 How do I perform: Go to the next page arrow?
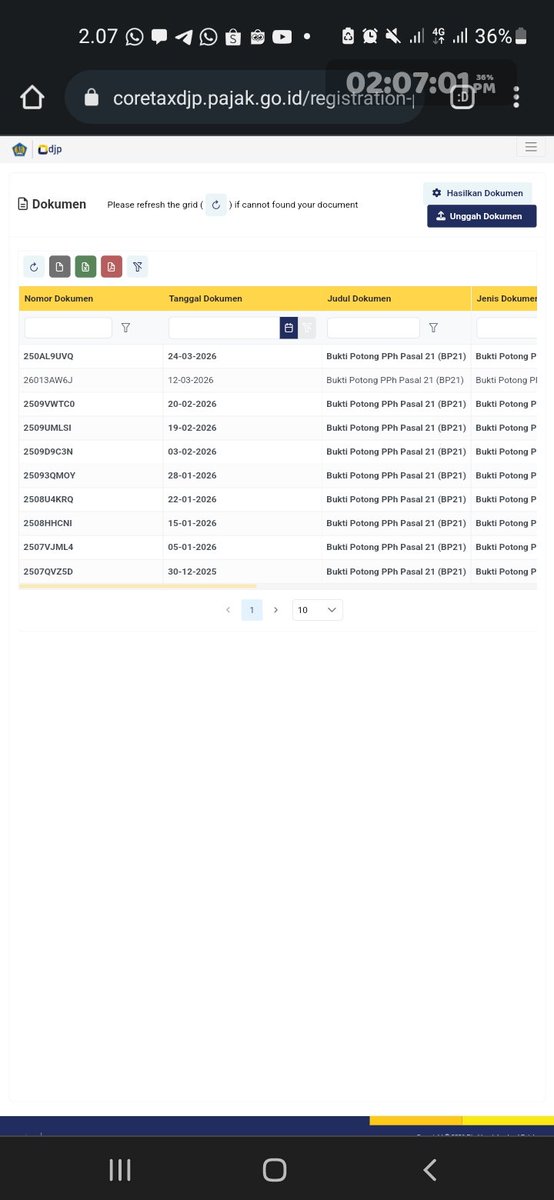point(276,610)
